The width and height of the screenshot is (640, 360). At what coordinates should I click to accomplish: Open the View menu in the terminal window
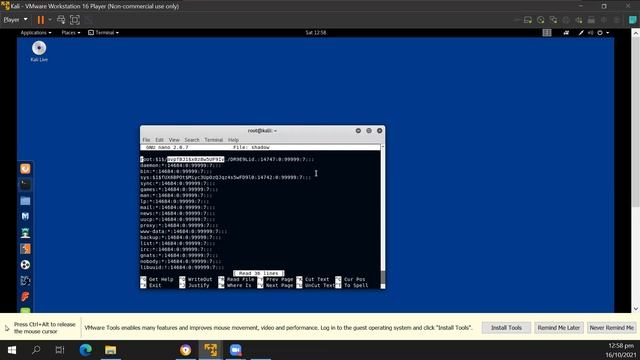[174, 140]
